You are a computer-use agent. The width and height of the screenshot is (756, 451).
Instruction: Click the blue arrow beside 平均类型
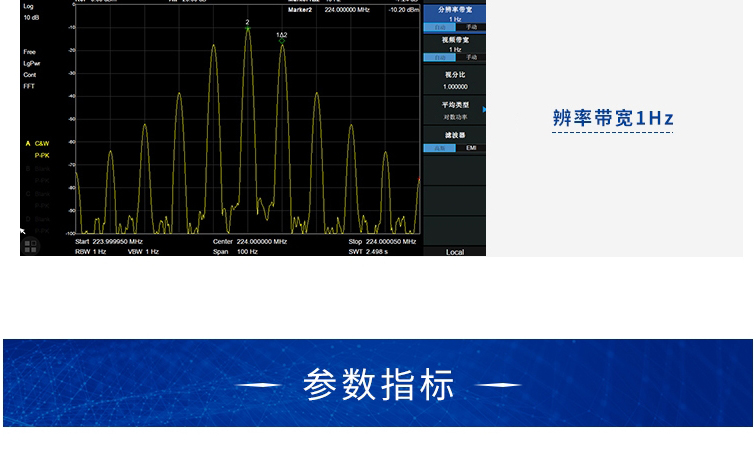point(484,110)
